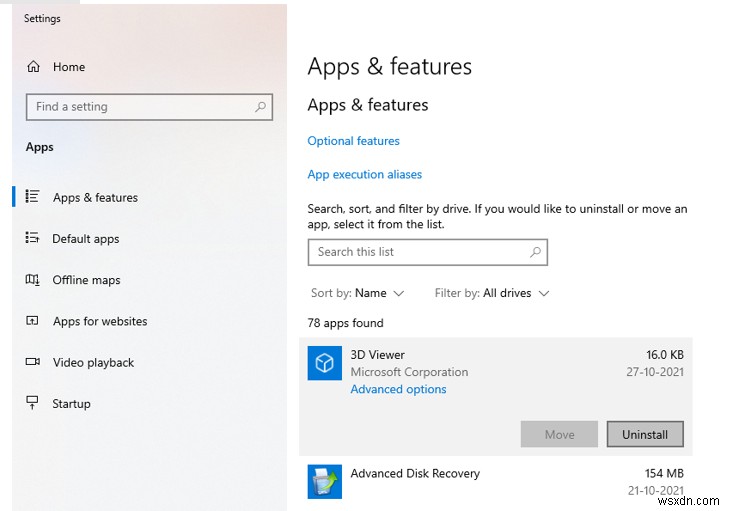Click the Video playback camera icon

pos(33,362)
